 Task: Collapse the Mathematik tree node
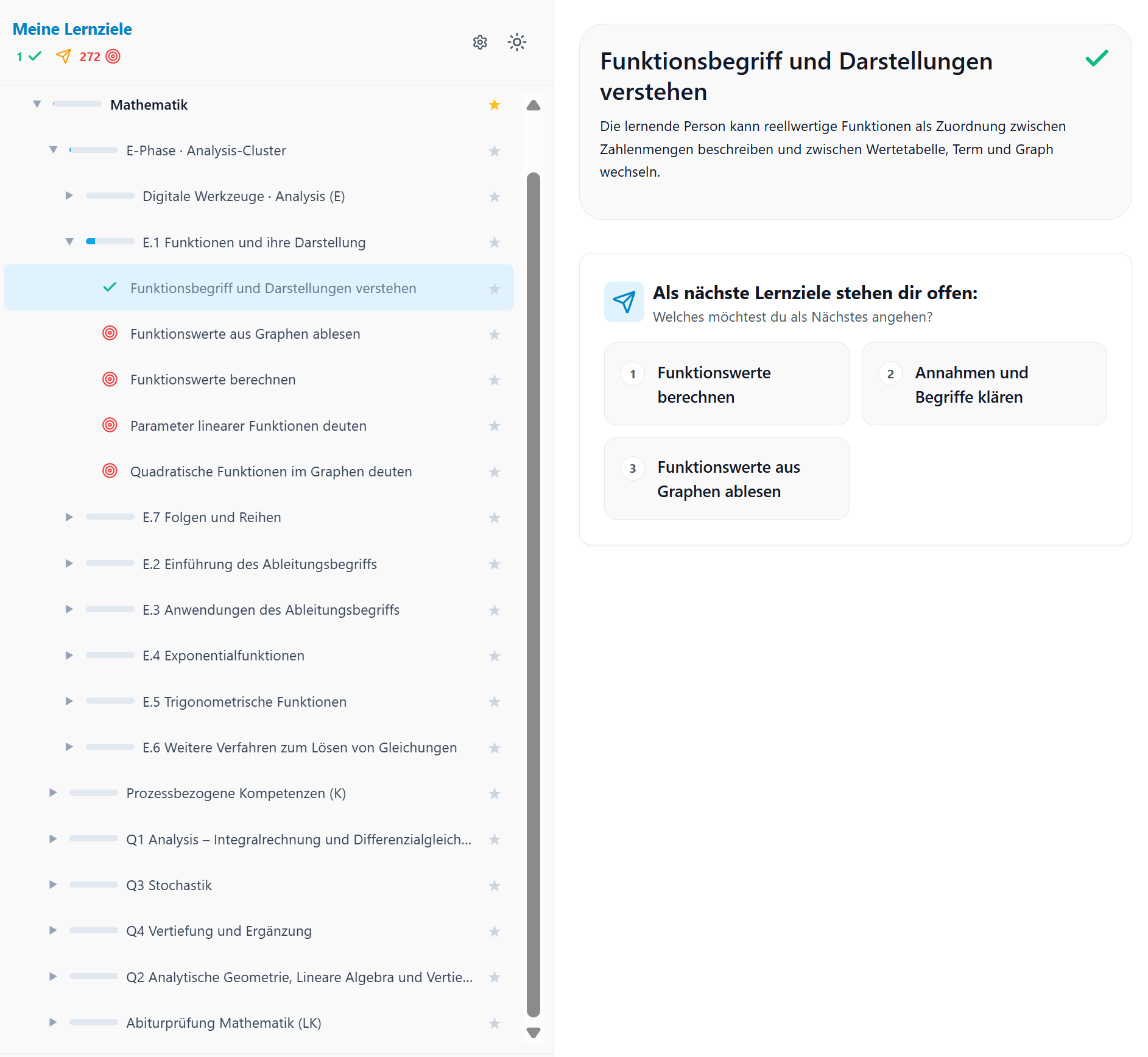click(37, 104)
